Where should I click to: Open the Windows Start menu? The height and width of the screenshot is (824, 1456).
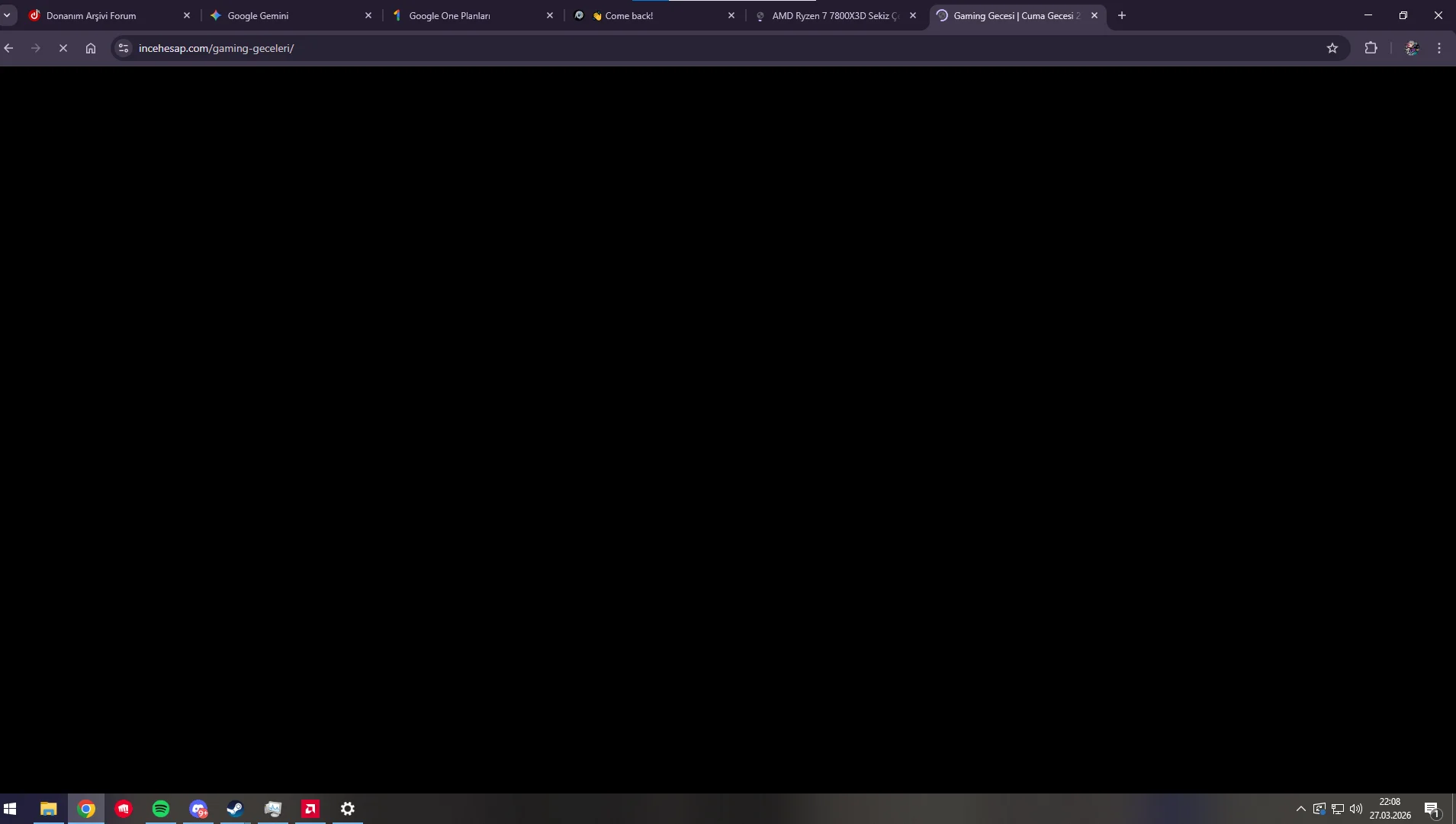(11, 809)
